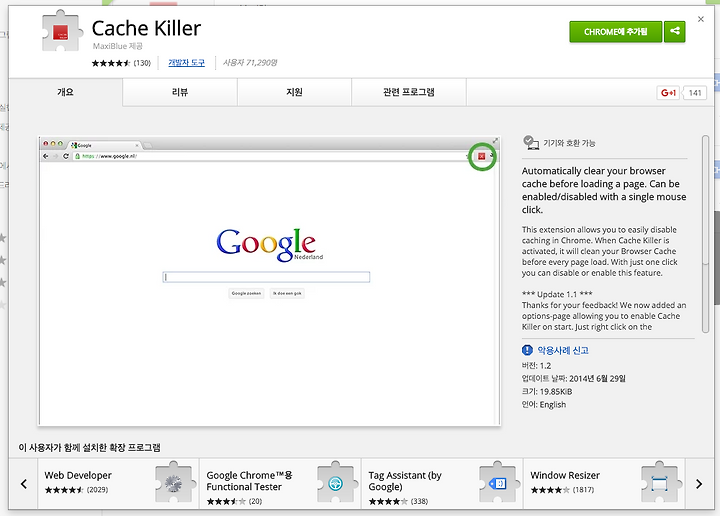720x516 pixels.
Task: Click the 사용자 71,290명 user count
Action: pyautogui.click(x=250, y=63)
